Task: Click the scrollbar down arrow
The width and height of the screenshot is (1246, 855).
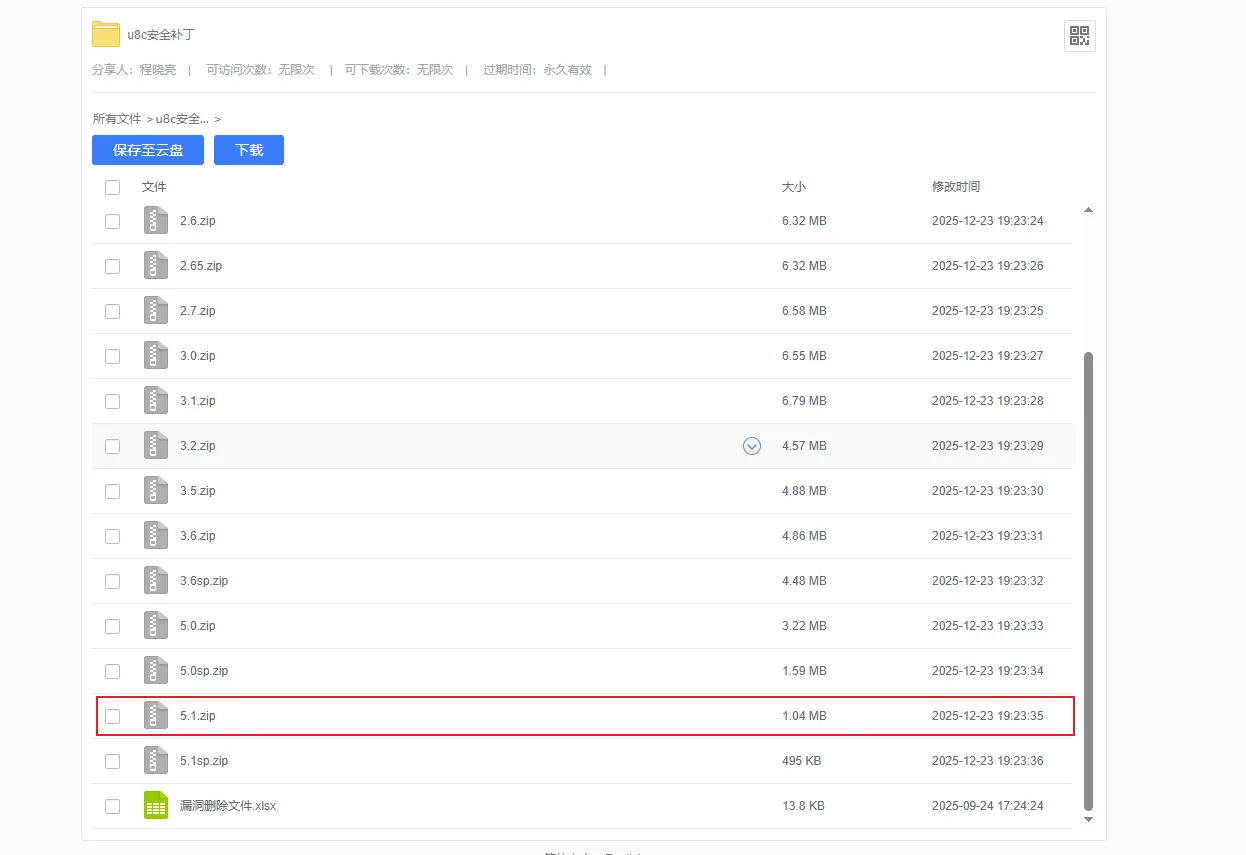Action: pyautogui.click(x=1088, y=819)
